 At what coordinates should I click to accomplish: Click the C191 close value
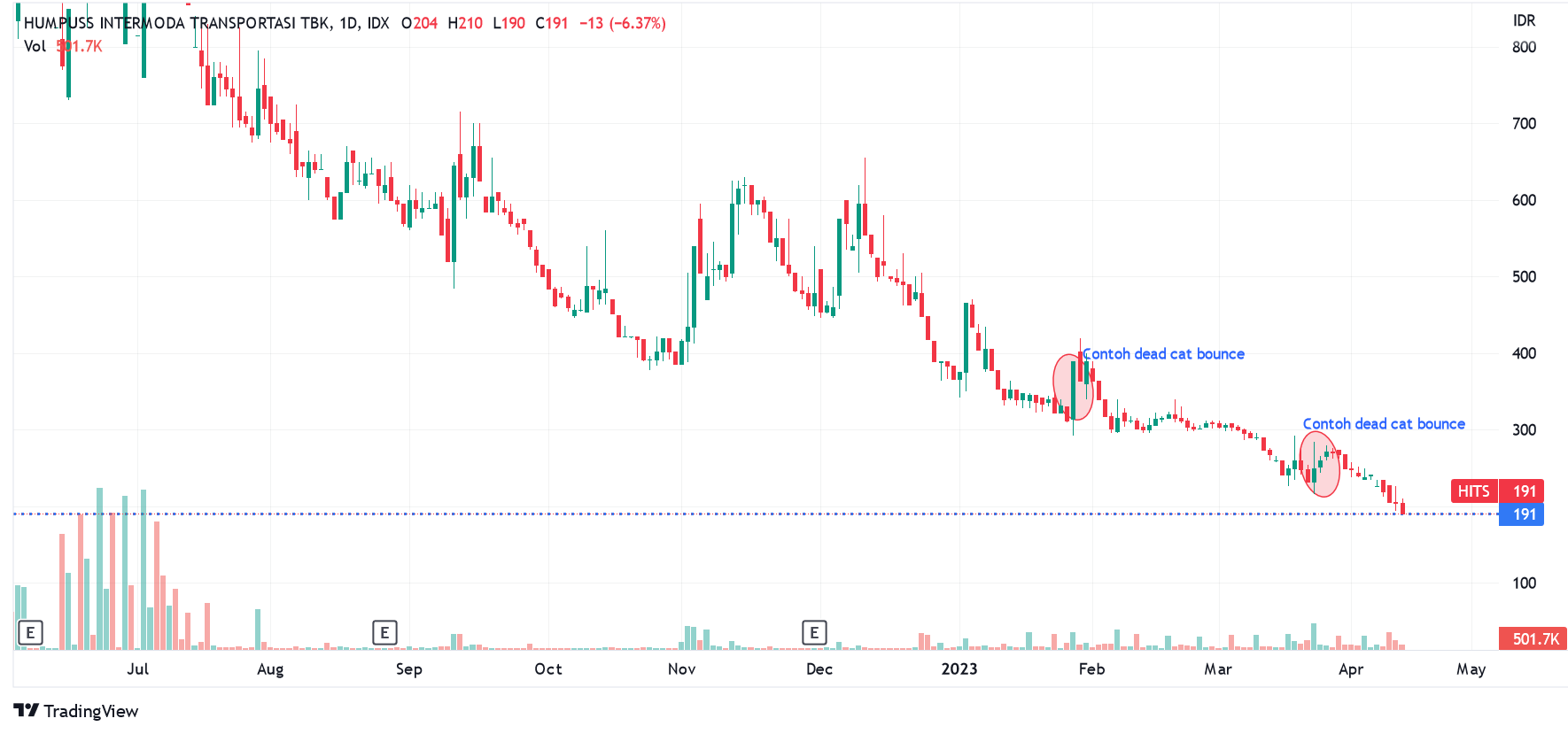552,23
